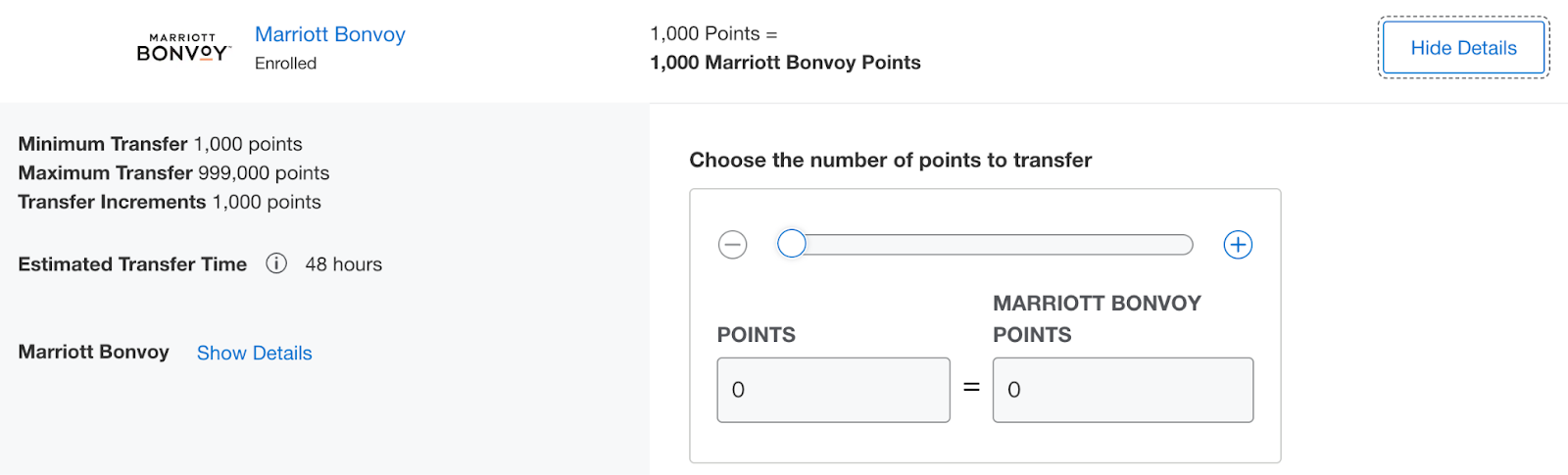This screenshot has height=475, width=1568.
Task: Increase points with the plus icon
Action: (x=1238, y=245)
